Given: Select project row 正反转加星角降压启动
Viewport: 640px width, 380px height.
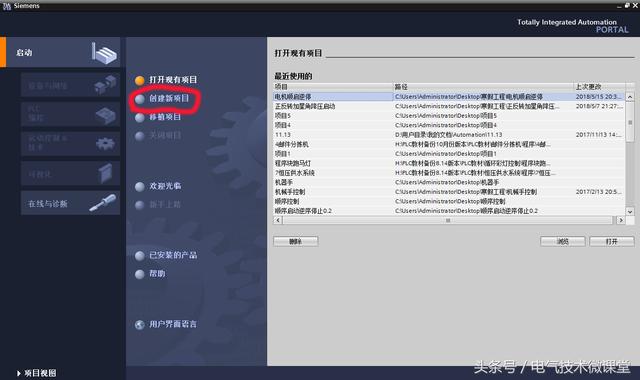Looking at the screenshot, I should (x=449, y=106).
